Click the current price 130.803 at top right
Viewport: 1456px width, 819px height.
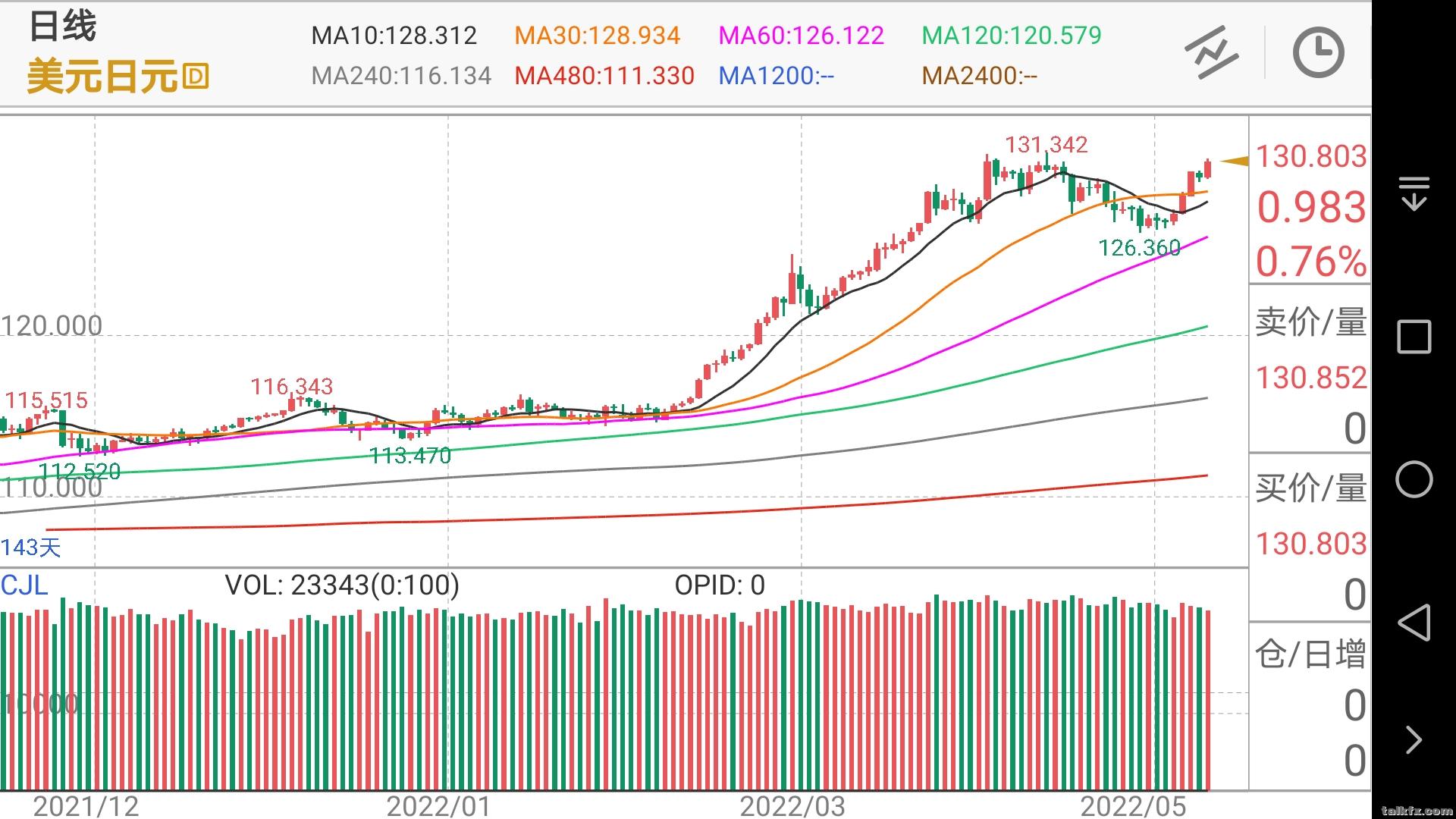[x=1311, y=157]
